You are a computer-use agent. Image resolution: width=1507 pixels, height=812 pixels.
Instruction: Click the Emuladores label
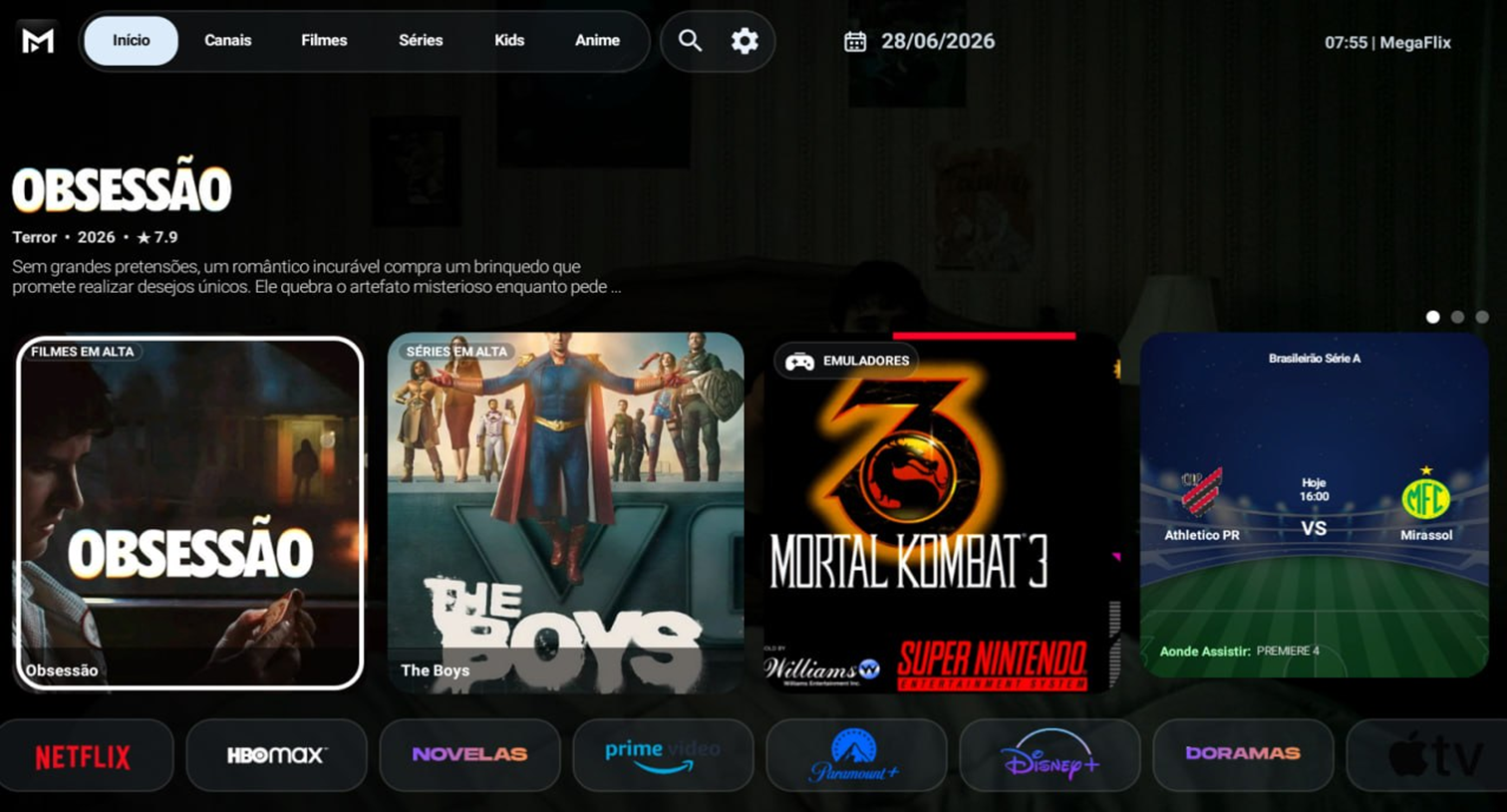(846, 361)
